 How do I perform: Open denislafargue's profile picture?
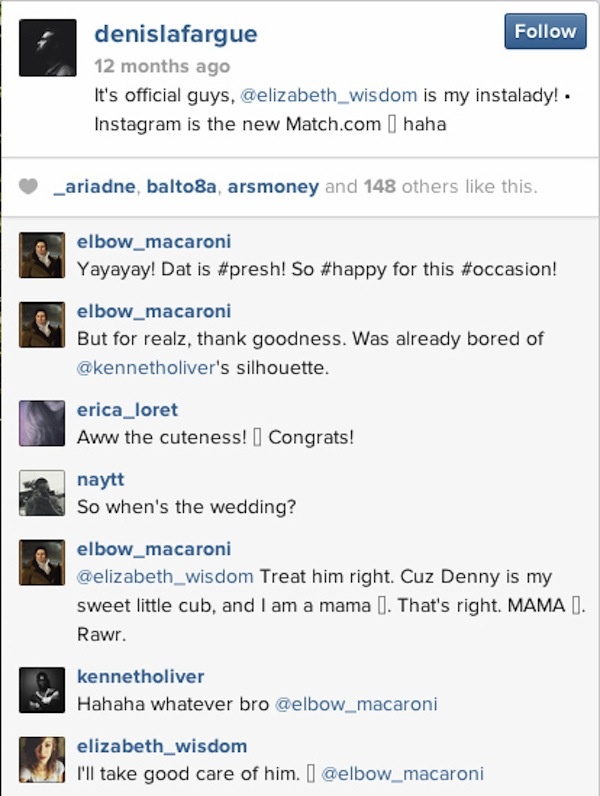[47, 47]
